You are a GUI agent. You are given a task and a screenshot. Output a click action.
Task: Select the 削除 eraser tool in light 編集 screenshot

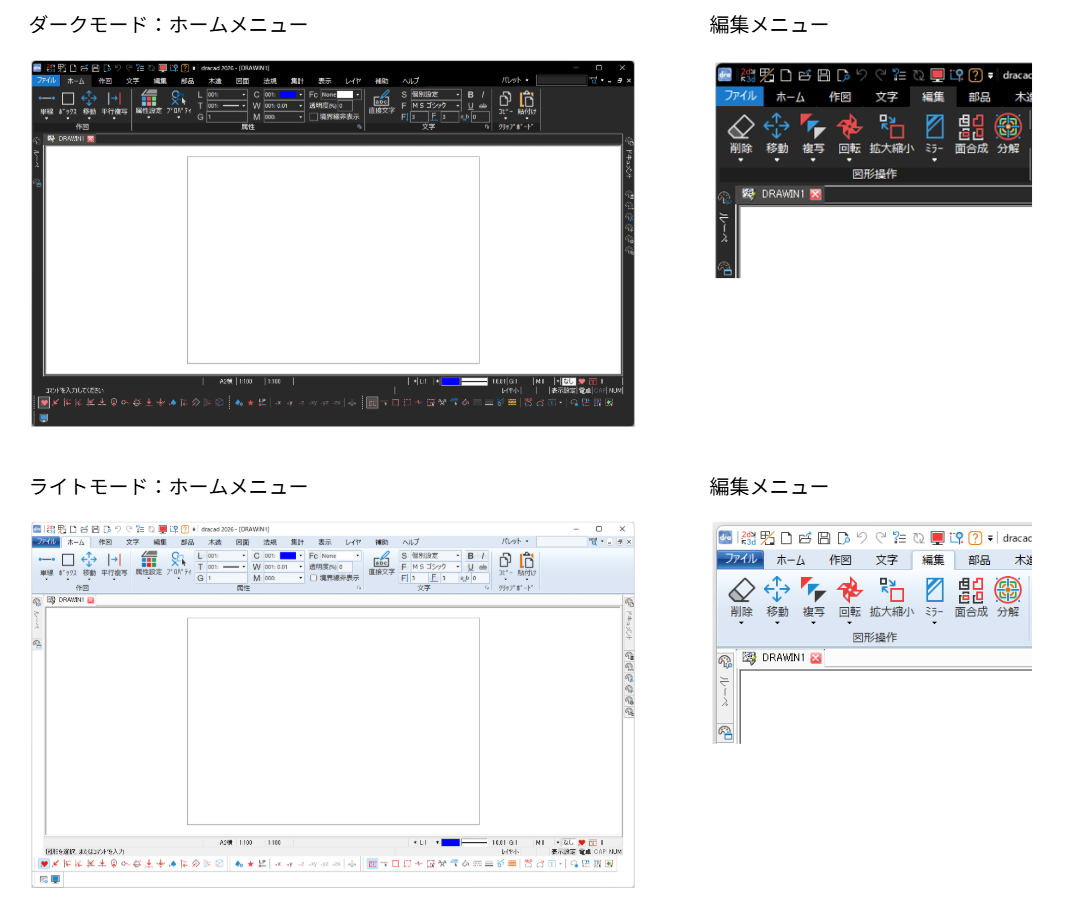tap(741, 598)
